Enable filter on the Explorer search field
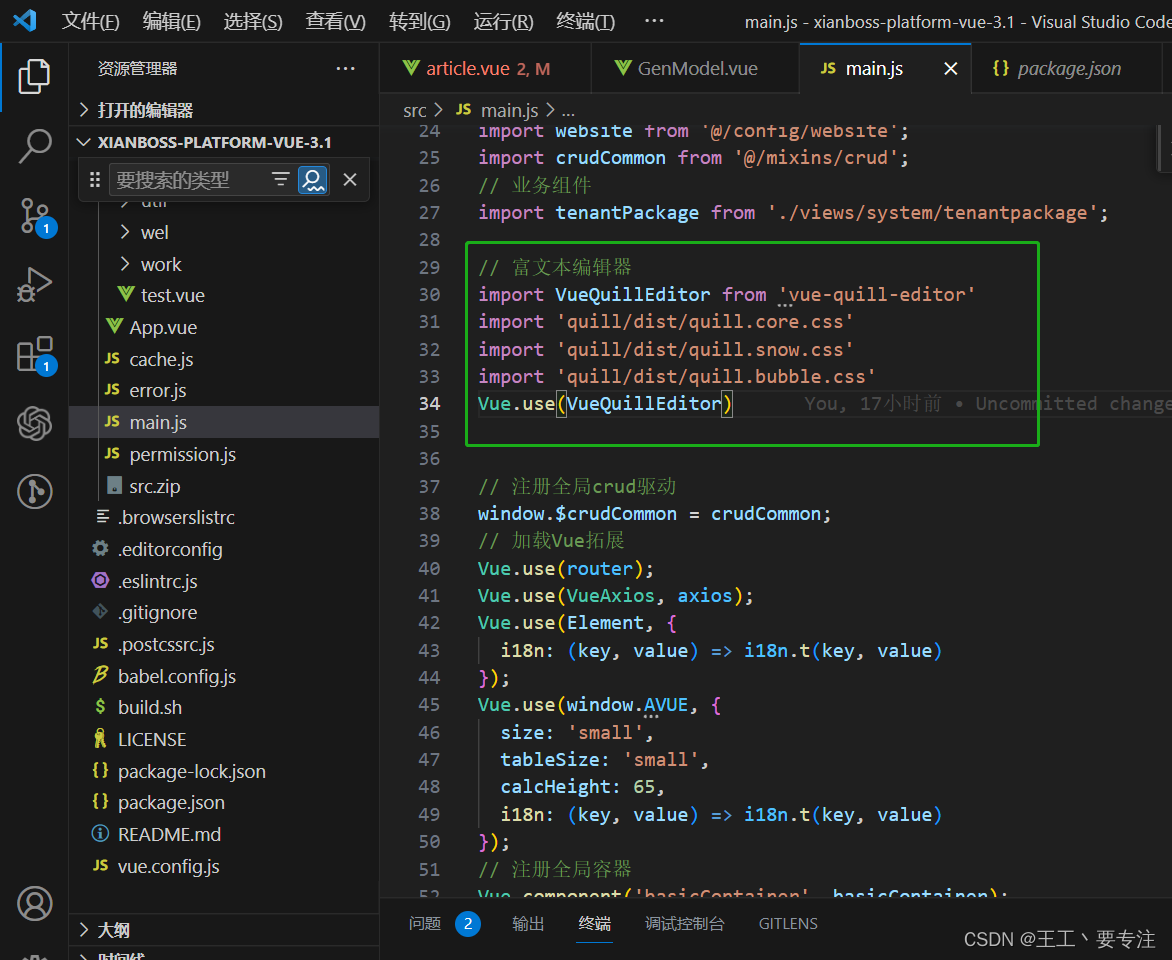The width and height of the screenshot is (1172, 960). pyautogui.click(x=280, y=179)
